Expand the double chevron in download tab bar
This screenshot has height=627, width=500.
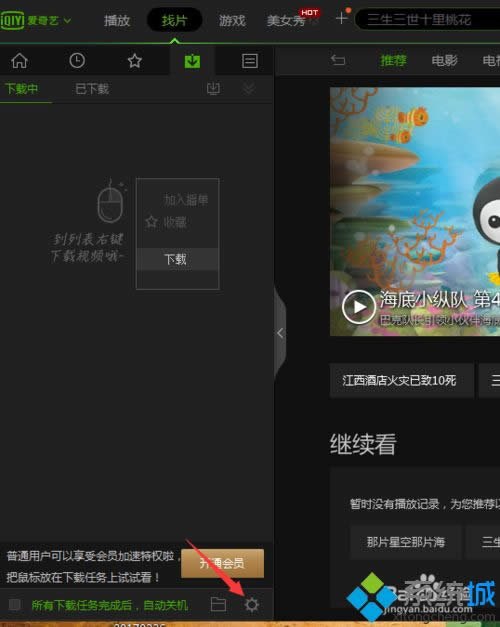coord(248,88)
